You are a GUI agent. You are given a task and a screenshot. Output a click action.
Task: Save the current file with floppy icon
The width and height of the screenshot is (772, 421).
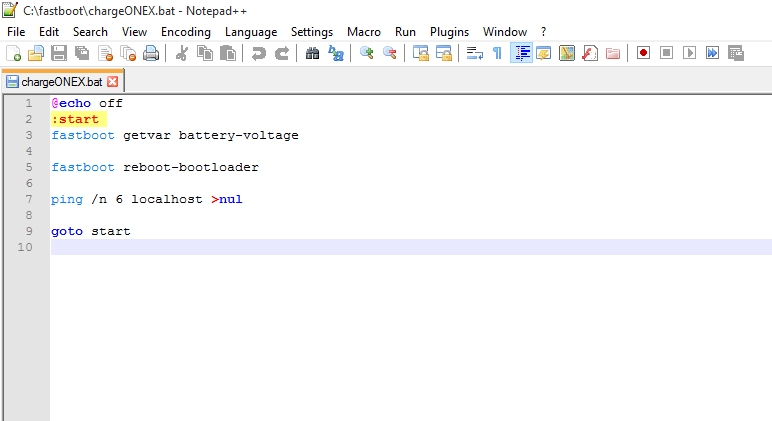point(59,53)
